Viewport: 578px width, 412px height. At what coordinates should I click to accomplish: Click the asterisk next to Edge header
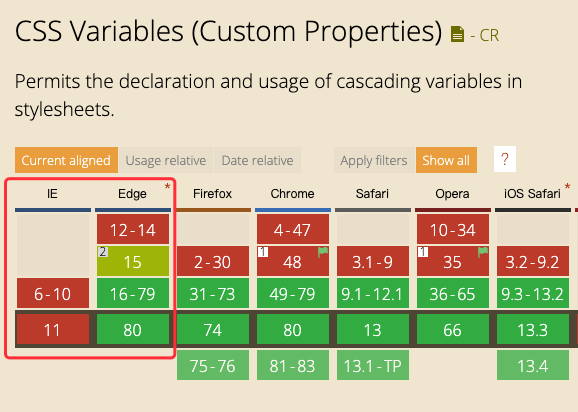tap(167, 186)
